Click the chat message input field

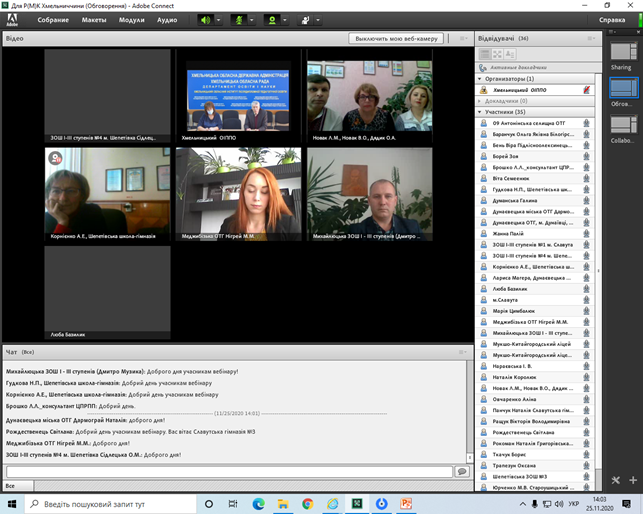coord(229,472)
